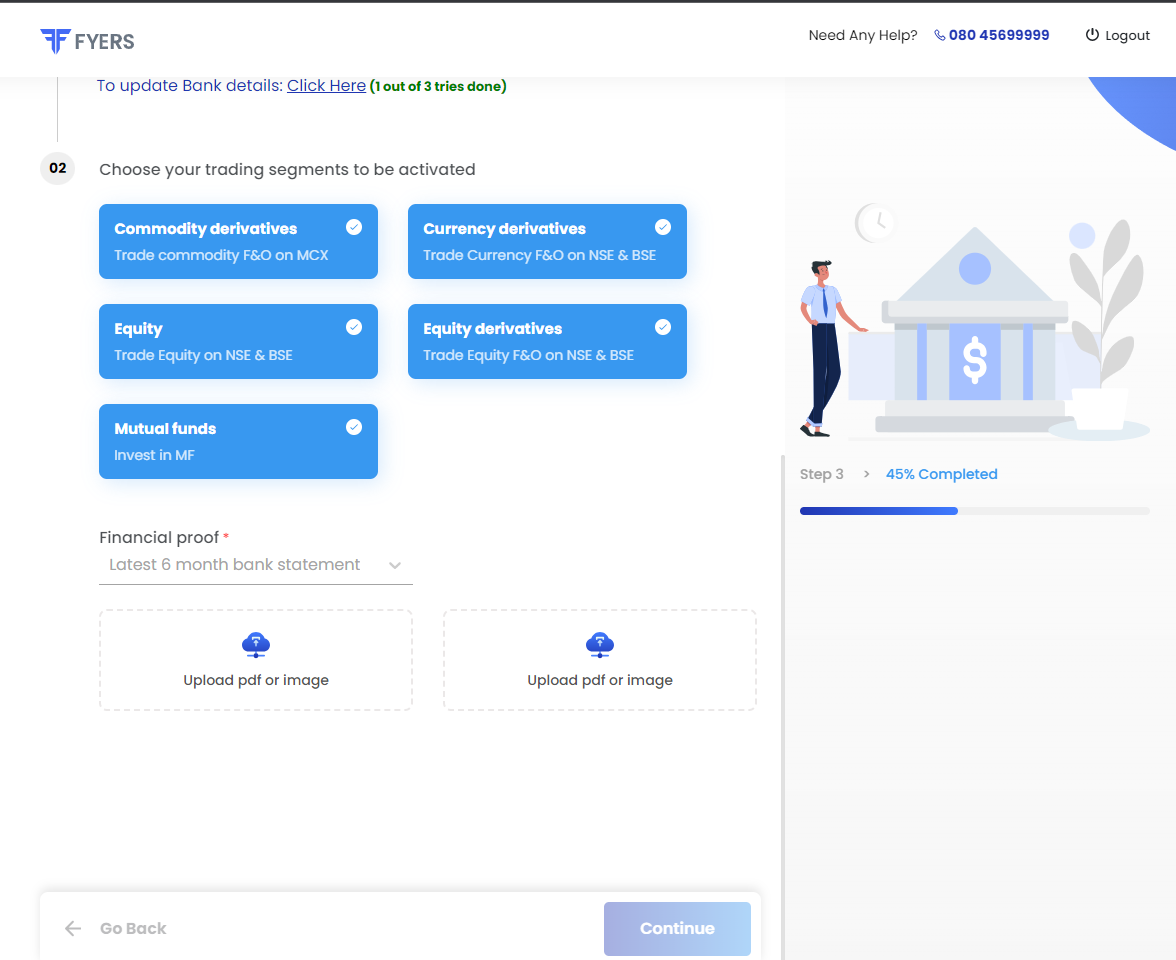Toggle the Equity segment card
The width and height of the screenshot is (1176, 960).
click(x=238, y=341)
